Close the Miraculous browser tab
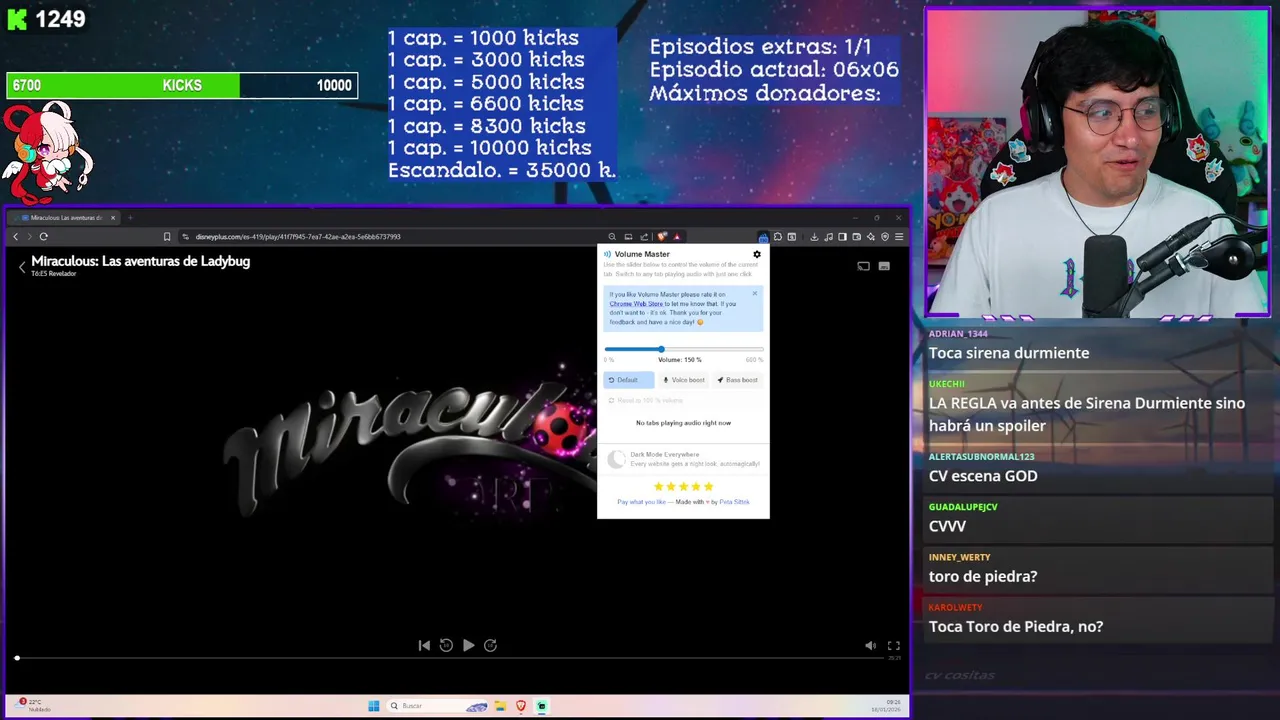Image resolution: width=1280 pixels, height=720 pixels. (113, 217)
